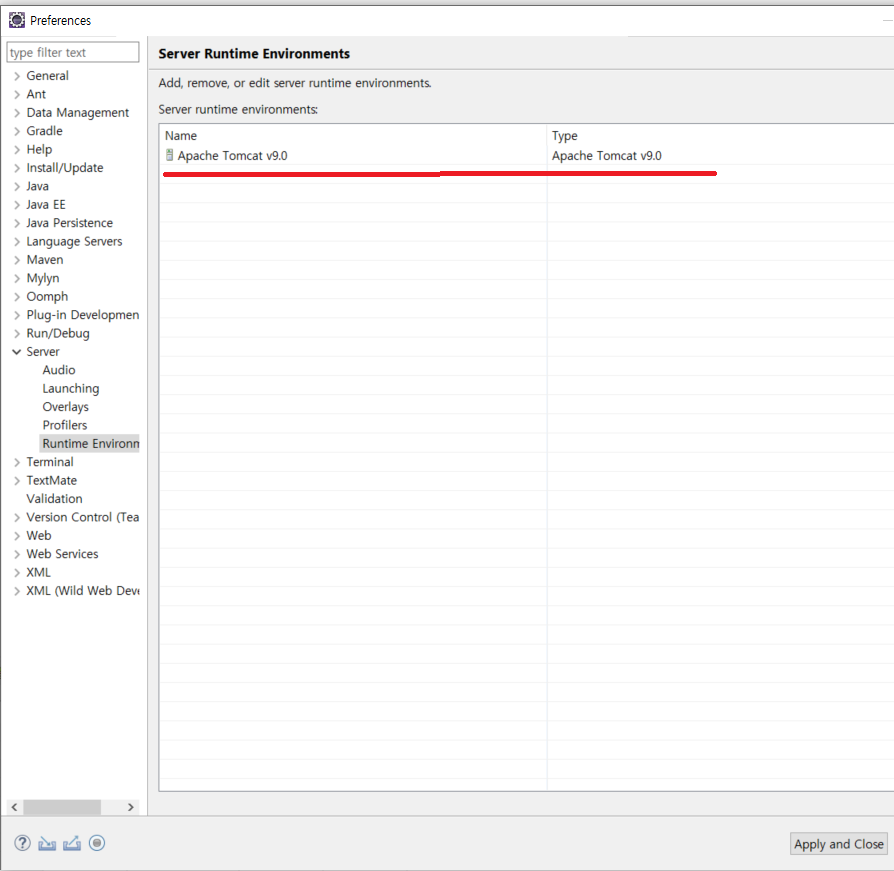Expand the General tree node

pyautogui.click(x=17, y=76)
